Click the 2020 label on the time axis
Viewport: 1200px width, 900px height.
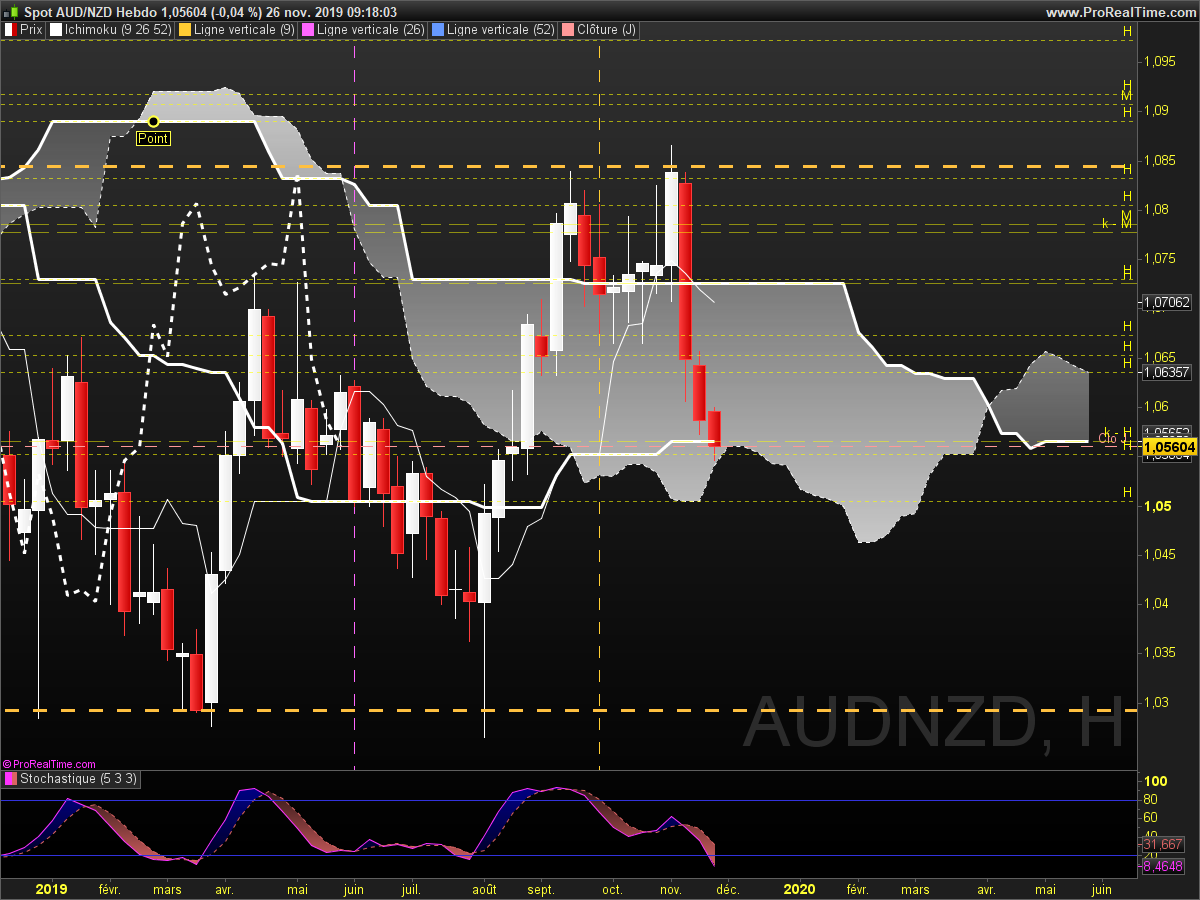pyautogui.click(x=800, y=888)
